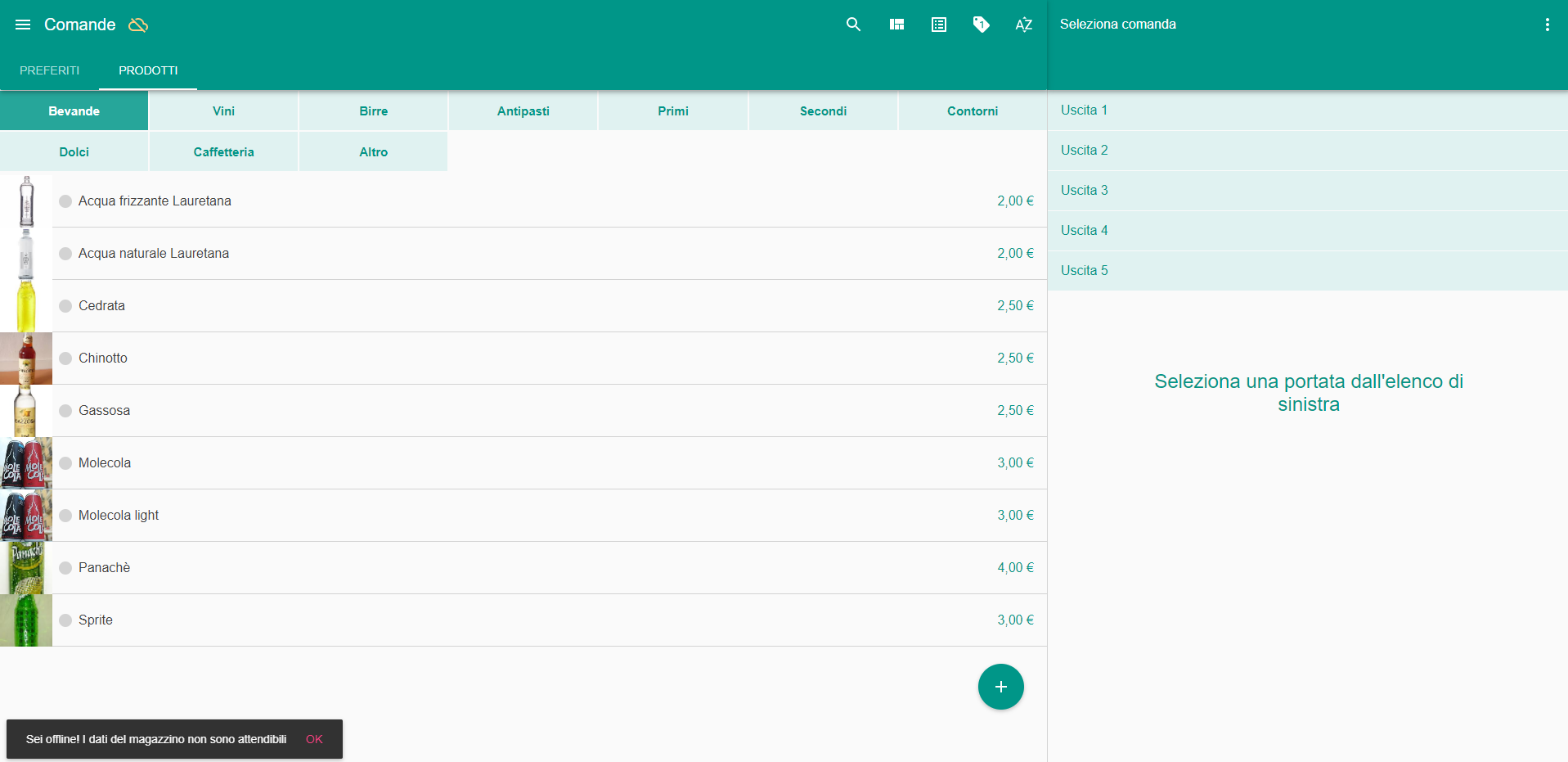Click the Chinotto product name
This screenshot has width=1568, height=762.
point(103,358)
